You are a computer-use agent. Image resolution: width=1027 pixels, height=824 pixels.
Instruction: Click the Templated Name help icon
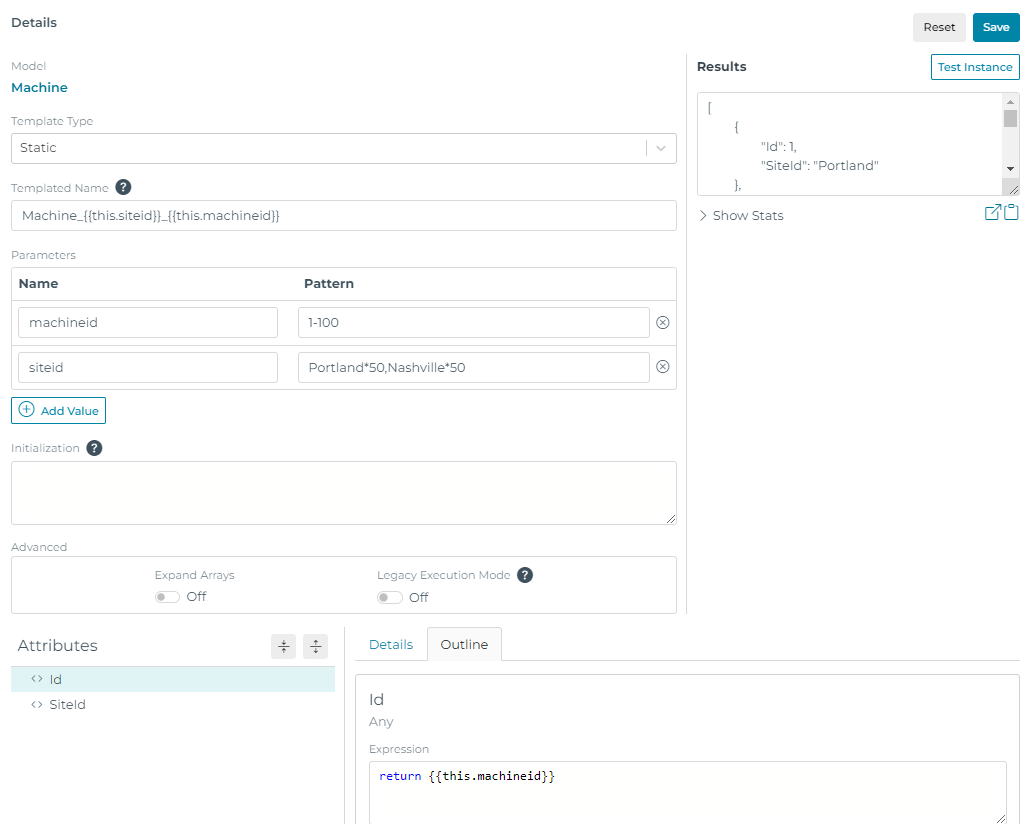click(123, 187)
